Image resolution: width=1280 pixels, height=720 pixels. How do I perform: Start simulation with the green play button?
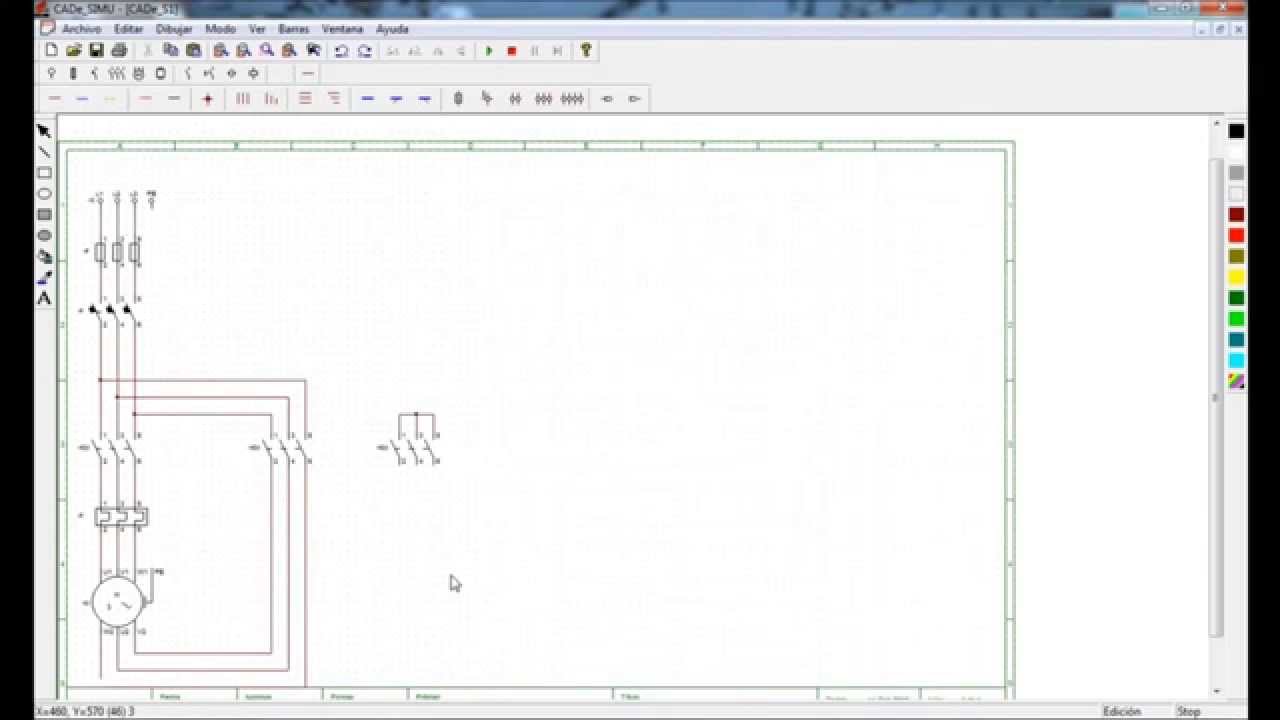tap(489, 50)
